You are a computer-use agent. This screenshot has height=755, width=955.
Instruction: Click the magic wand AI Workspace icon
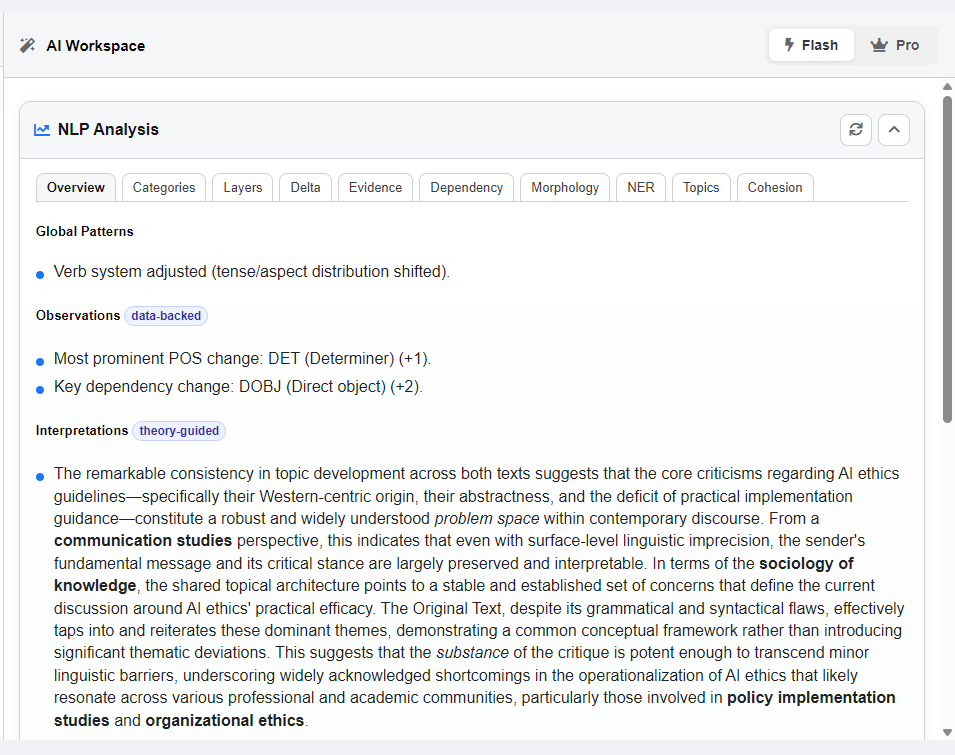tap(27, 46)
